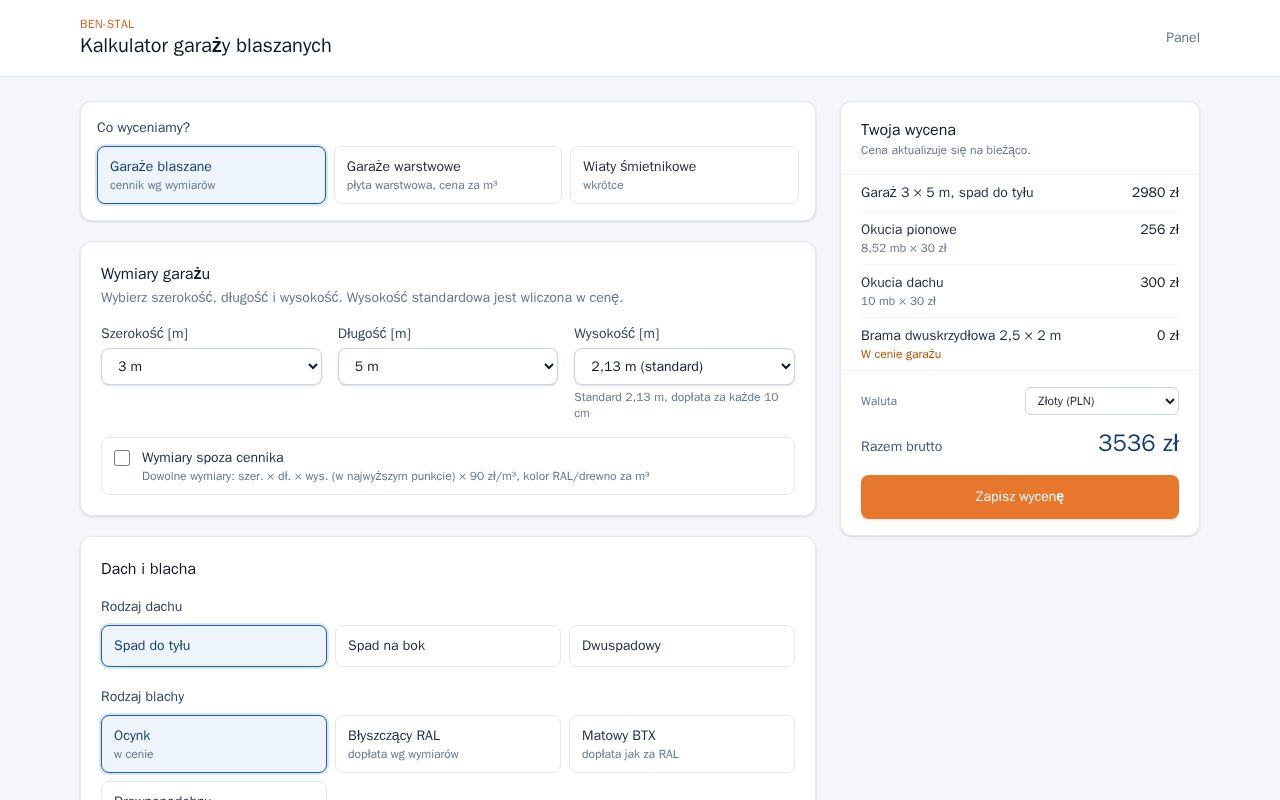Pick Ocynk sheet metal type
The height and width of the screenshot is (800, 1280).
tap(214, 744)
